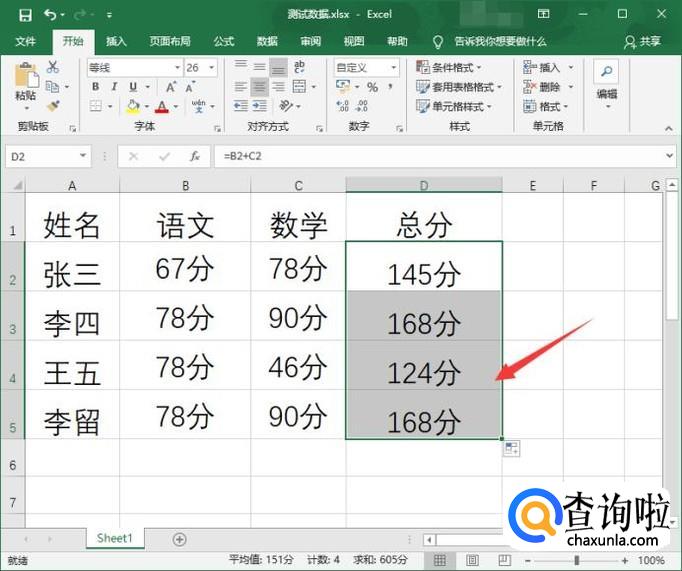Align text to the right
Viewport: 682px width, 571px height.
tap(278, 87)
